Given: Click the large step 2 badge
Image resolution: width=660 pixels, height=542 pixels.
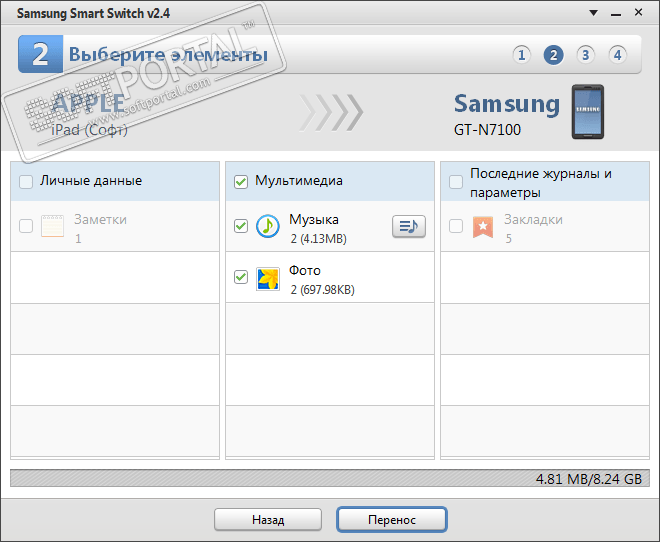Looking at the screenshot, I should coord(40,54).
